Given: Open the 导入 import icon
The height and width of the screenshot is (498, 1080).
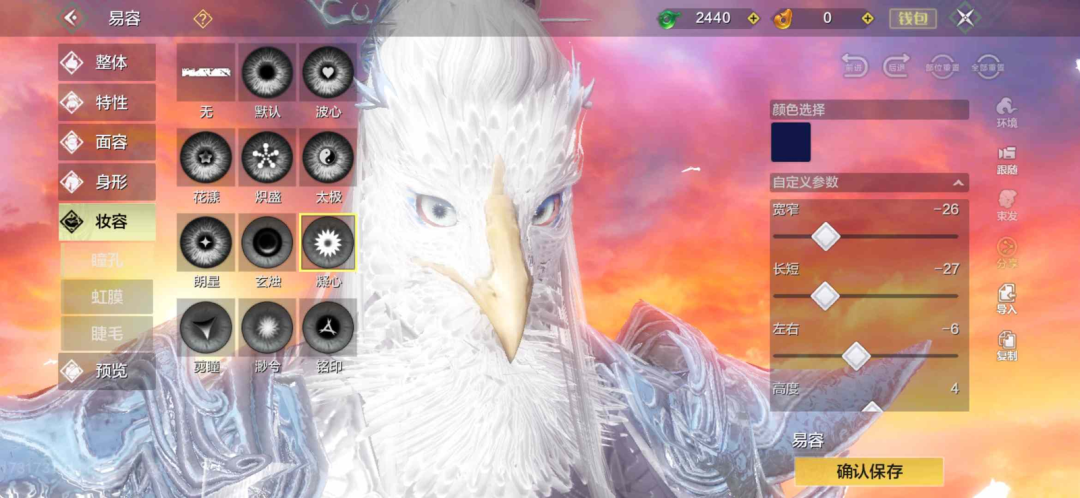Looking at the screenshot, I should (x=1006, y=299).
